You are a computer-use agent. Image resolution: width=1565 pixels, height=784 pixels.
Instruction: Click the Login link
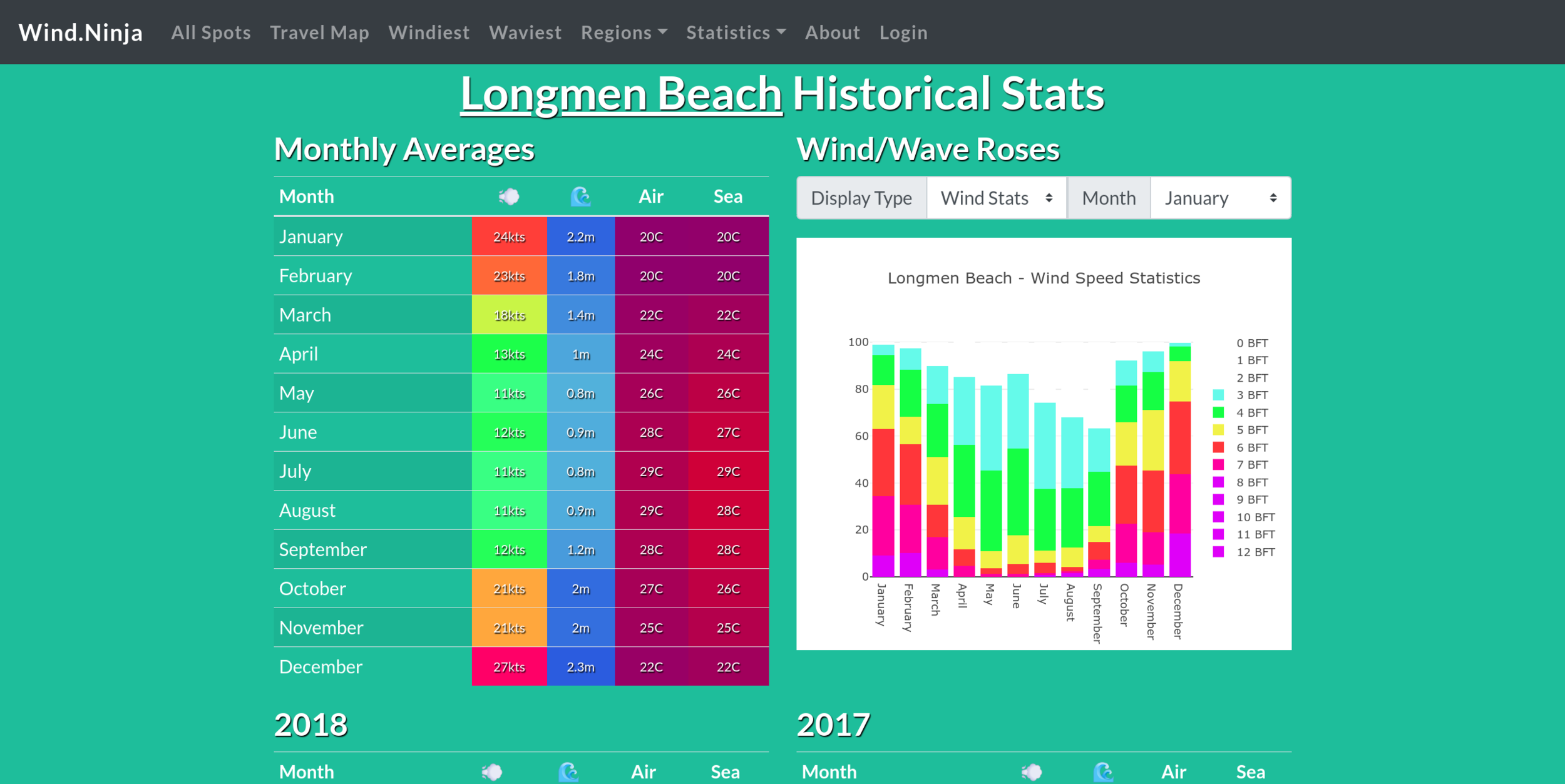pos(903,33)
